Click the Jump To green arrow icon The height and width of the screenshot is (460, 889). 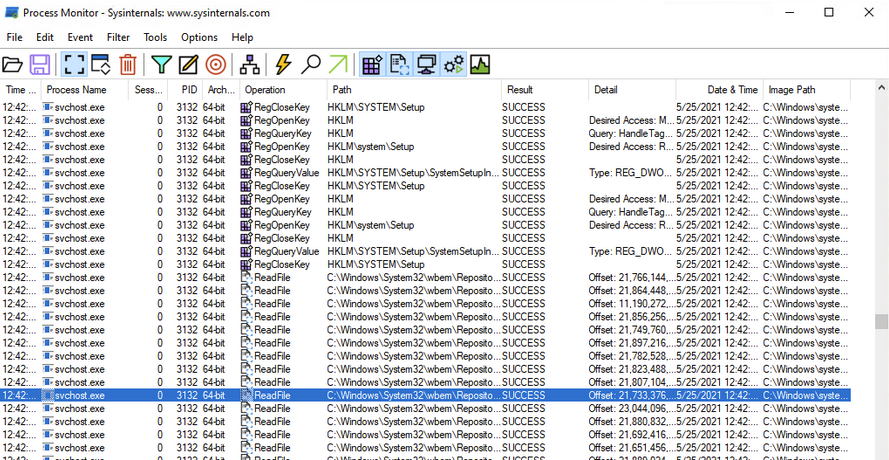click(x=338, y=65)
